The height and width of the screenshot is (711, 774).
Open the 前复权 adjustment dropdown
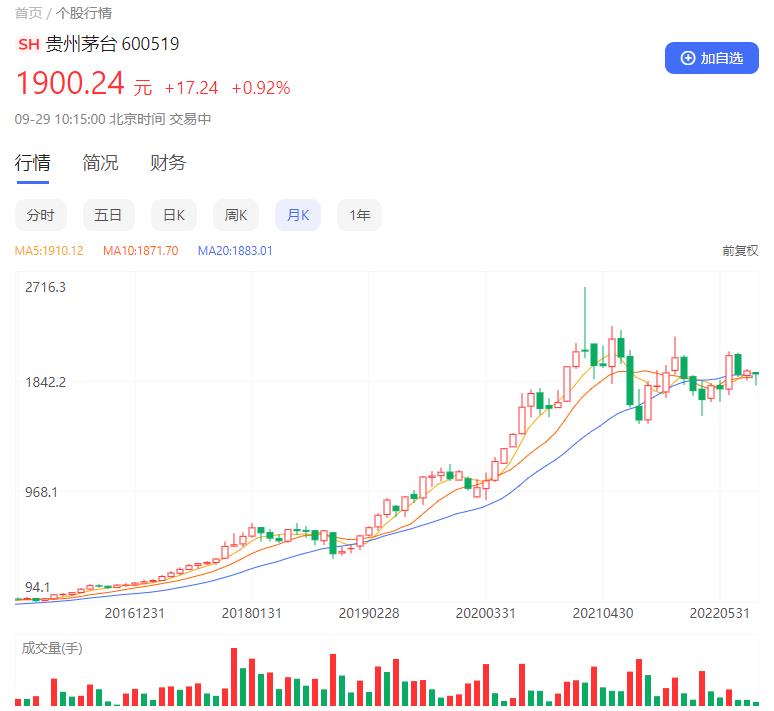click(x=740, y=251)
